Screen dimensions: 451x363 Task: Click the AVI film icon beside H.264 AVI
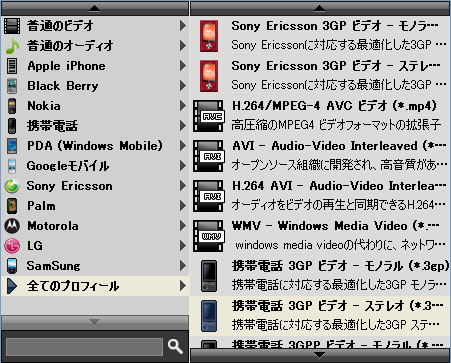[x=209, y=196]
